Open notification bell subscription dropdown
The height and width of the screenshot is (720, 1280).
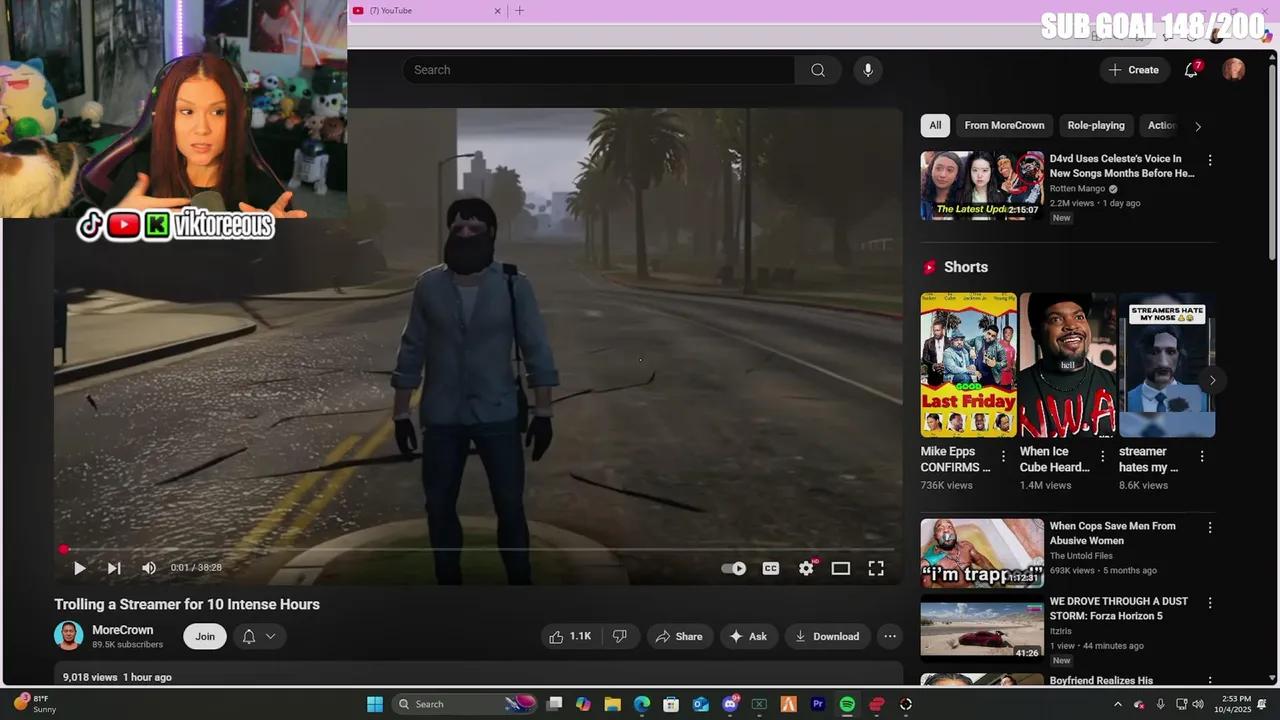tap(260, 636)
